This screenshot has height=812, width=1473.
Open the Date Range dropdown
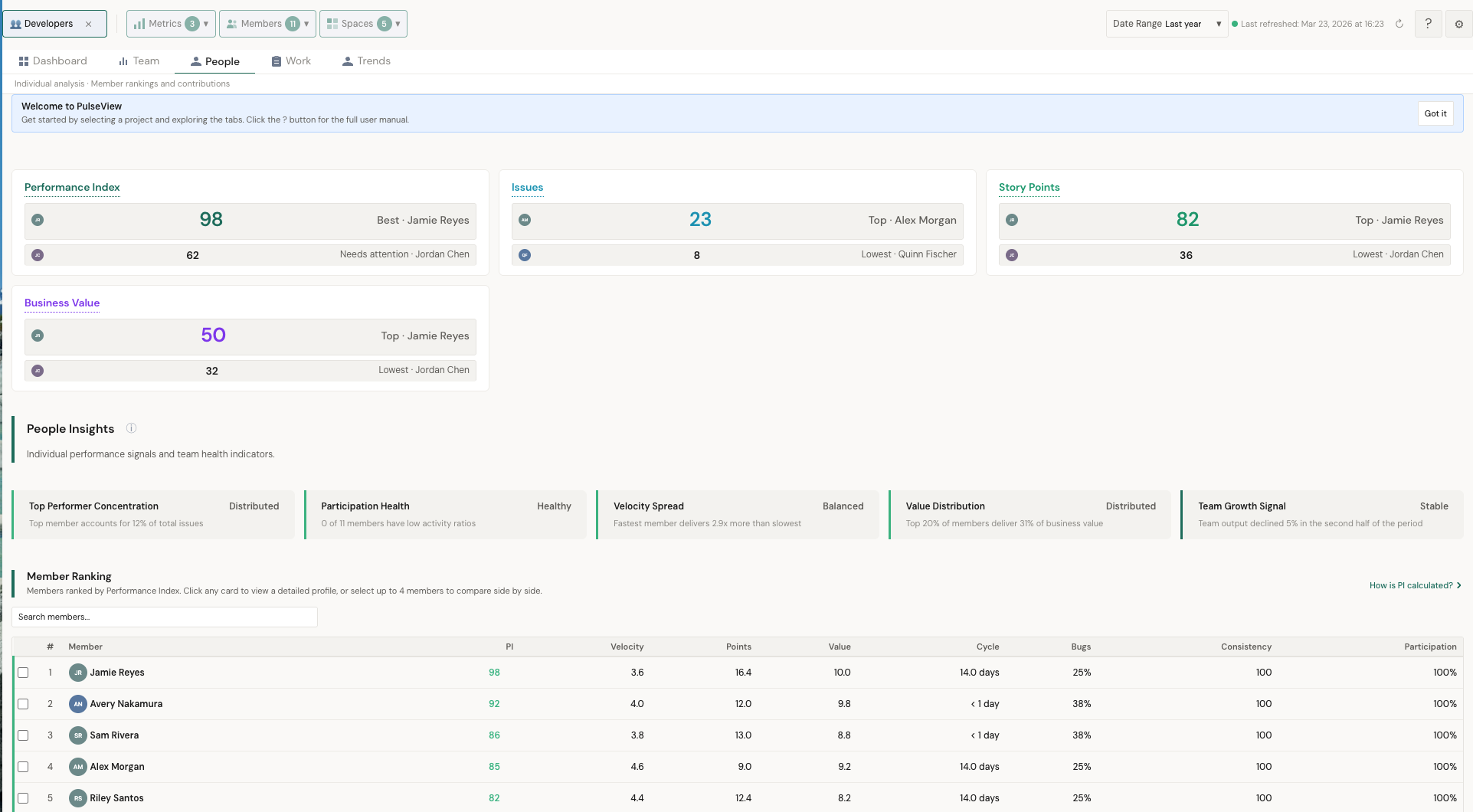(1165, 24)
